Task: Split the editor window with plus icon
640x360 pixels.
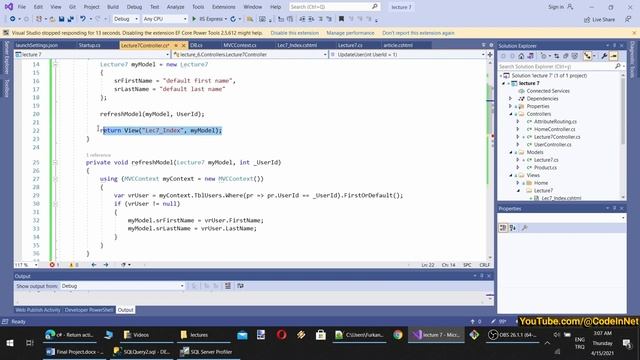Action: [x=490, y=54]
